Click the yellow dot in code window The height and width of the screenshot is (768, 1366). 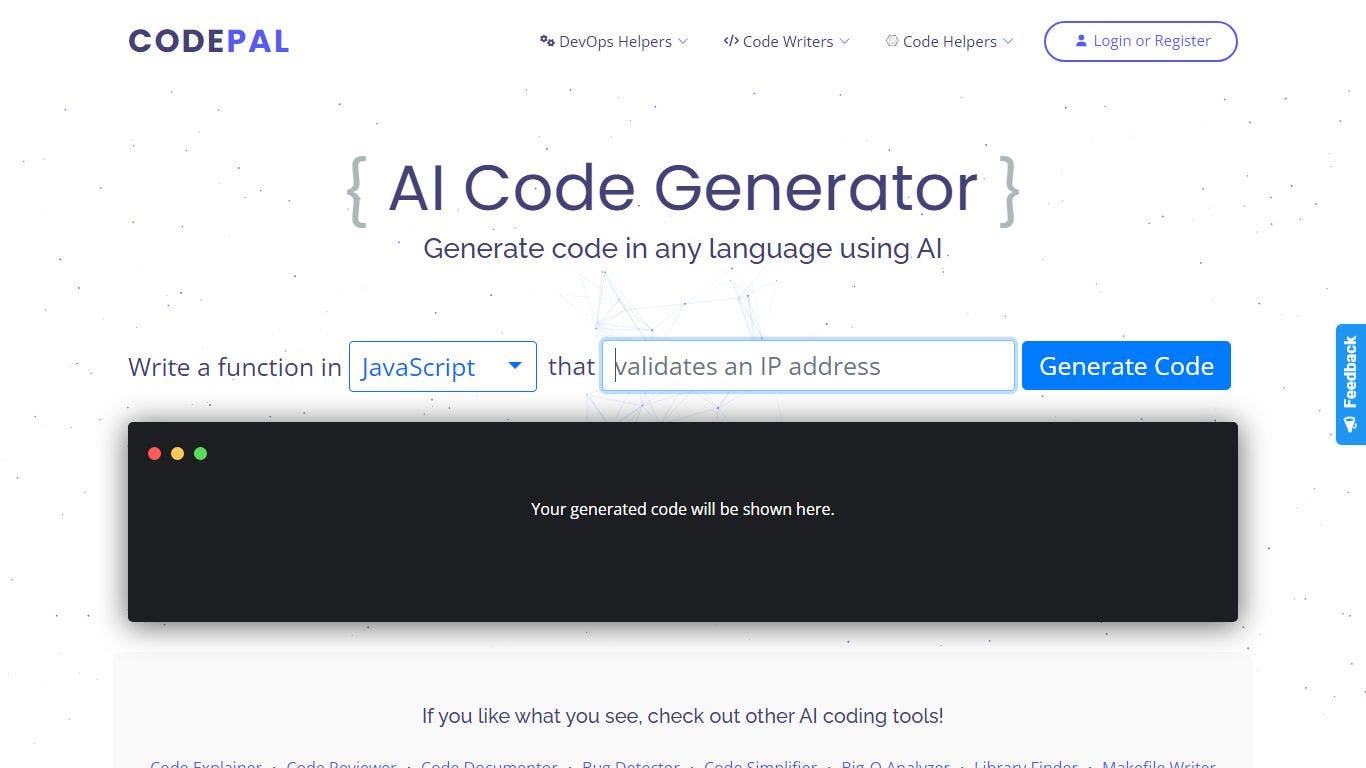coord(177,454)
